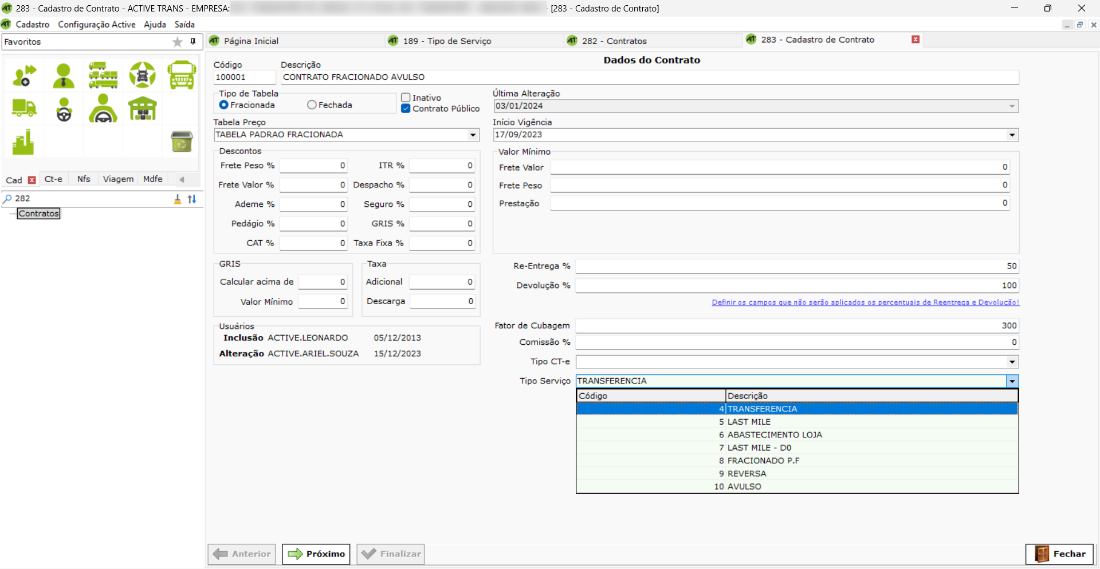Open the Tabela Preço dropdown
The width and height of the screenshot is (1100, 569).
tap(473, 135)
